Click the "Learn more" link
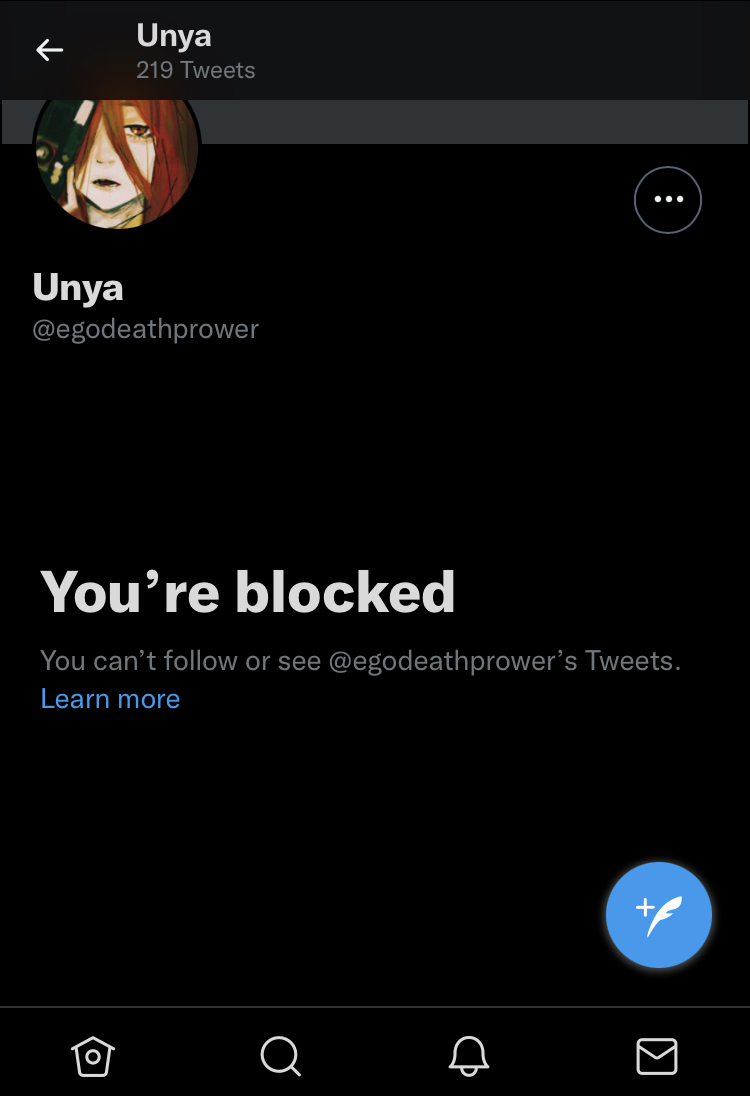The width and height of the screenshot is (750, 1096). (x=110, y=699)
